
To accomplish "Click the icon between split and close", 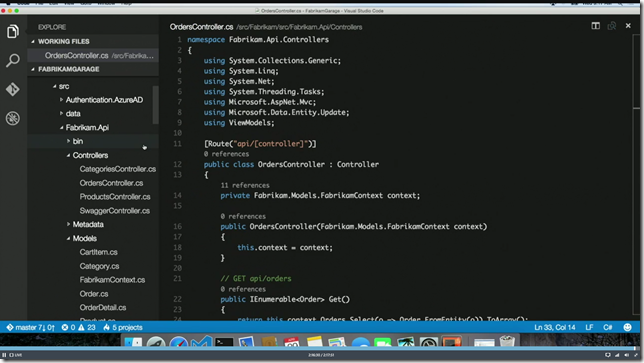I will coord(612,26).
